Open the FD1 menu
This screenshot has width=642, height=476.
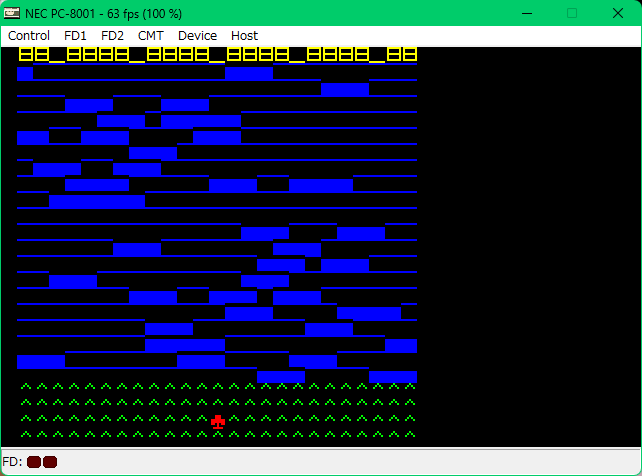75,36
